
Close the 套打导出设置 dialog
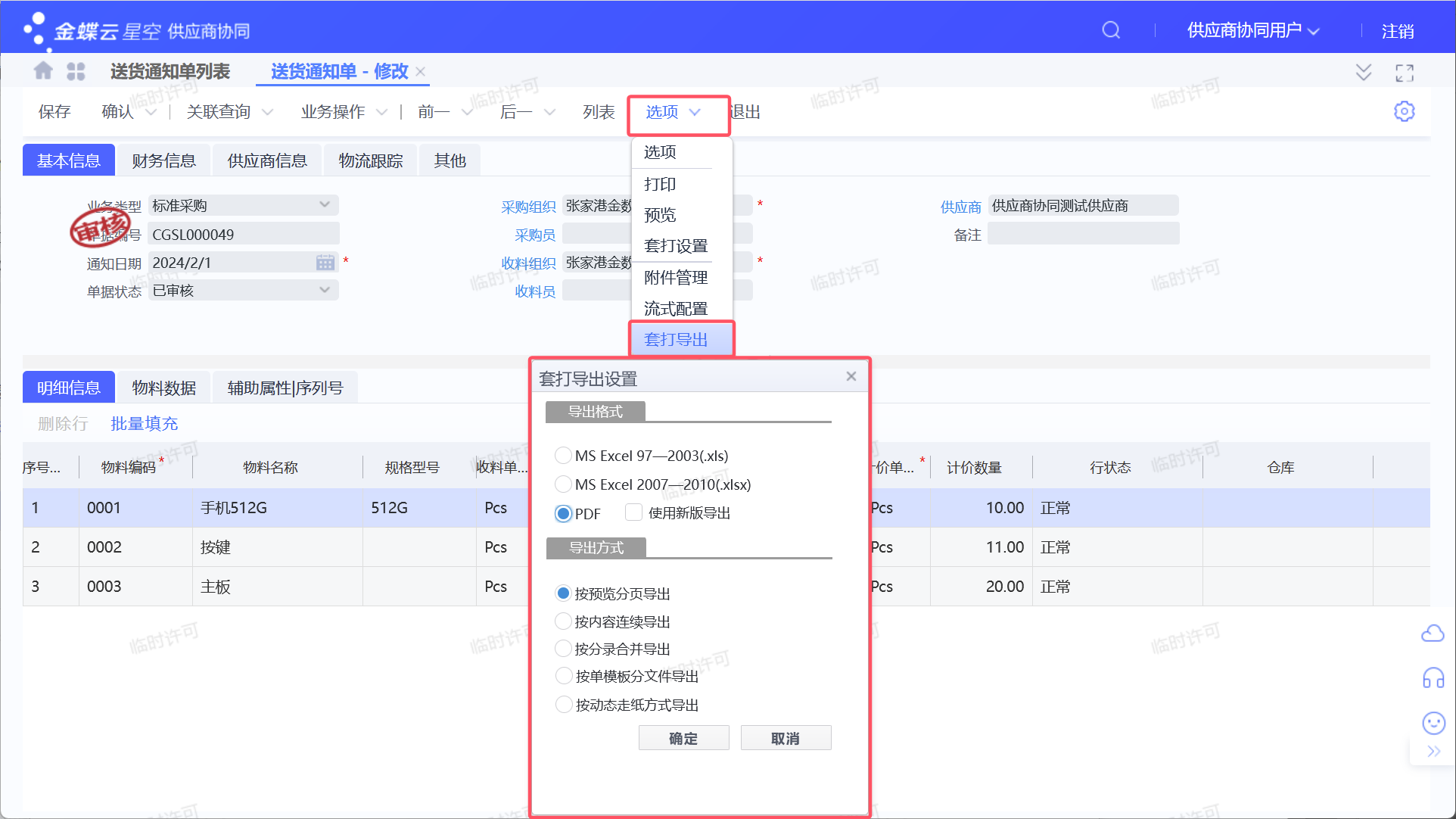tap(851, 376)
